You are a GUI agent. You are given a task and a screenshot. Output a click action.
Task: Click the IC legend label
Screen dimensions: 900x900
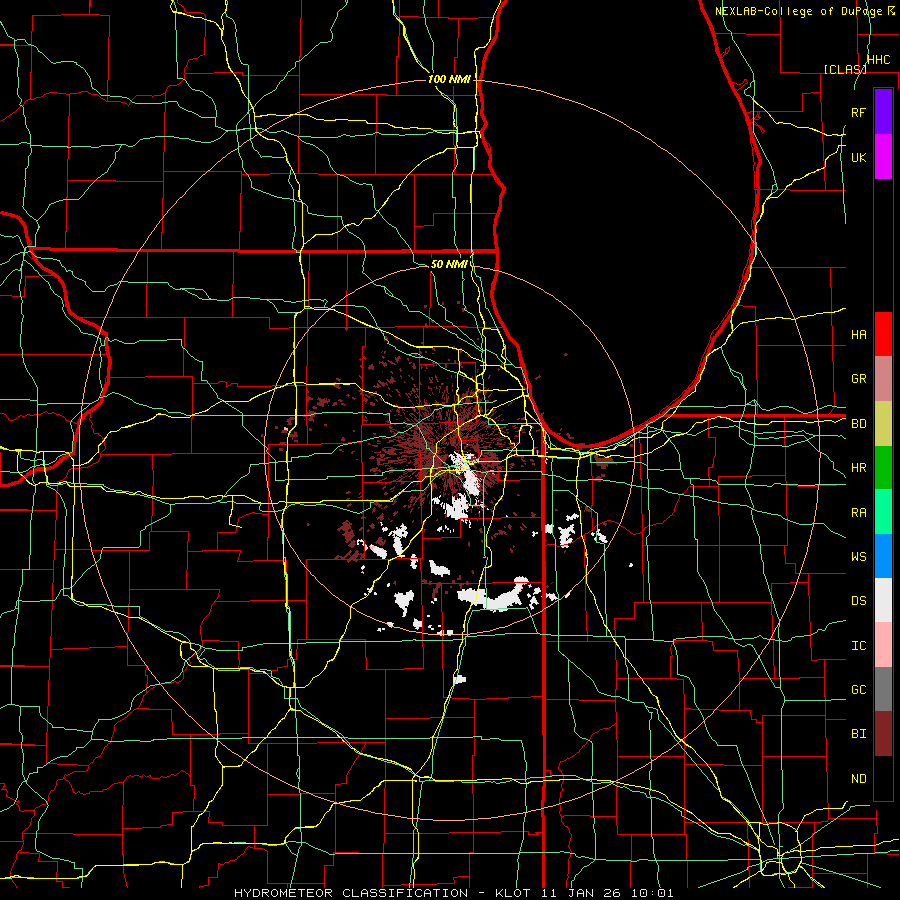coord(859,645)
